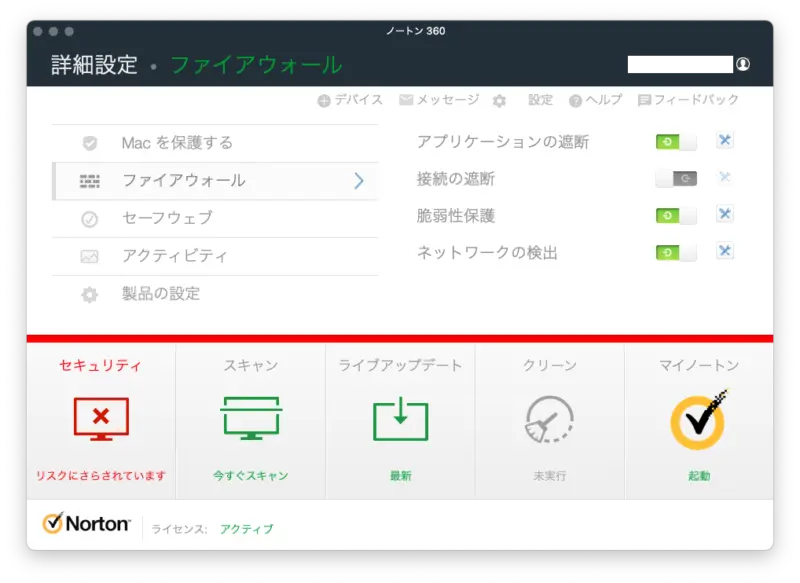Click the gear icon beside 設定
800x583 pixels.
tap(499, 101)
